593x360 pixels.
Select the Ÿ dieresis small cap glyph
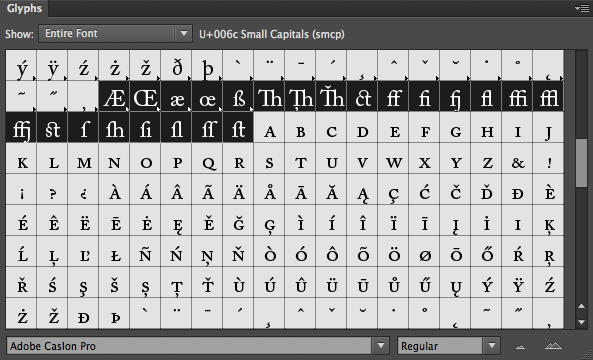[x=517, y=282]
